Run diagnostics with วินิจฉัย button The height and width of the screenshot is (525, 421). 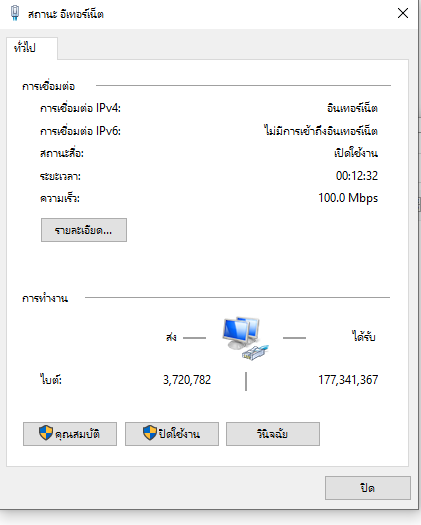point(273,434)
